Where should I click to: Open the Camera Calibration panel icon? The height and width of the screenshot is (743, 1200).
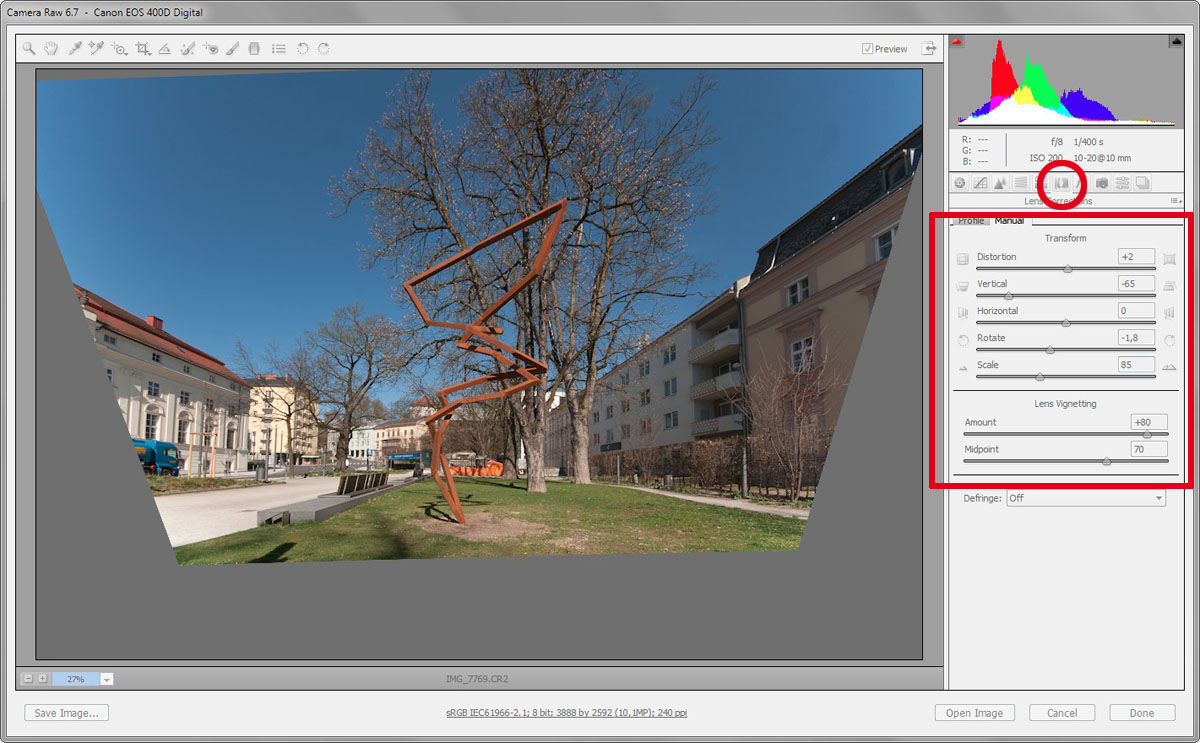point(1101,183)
